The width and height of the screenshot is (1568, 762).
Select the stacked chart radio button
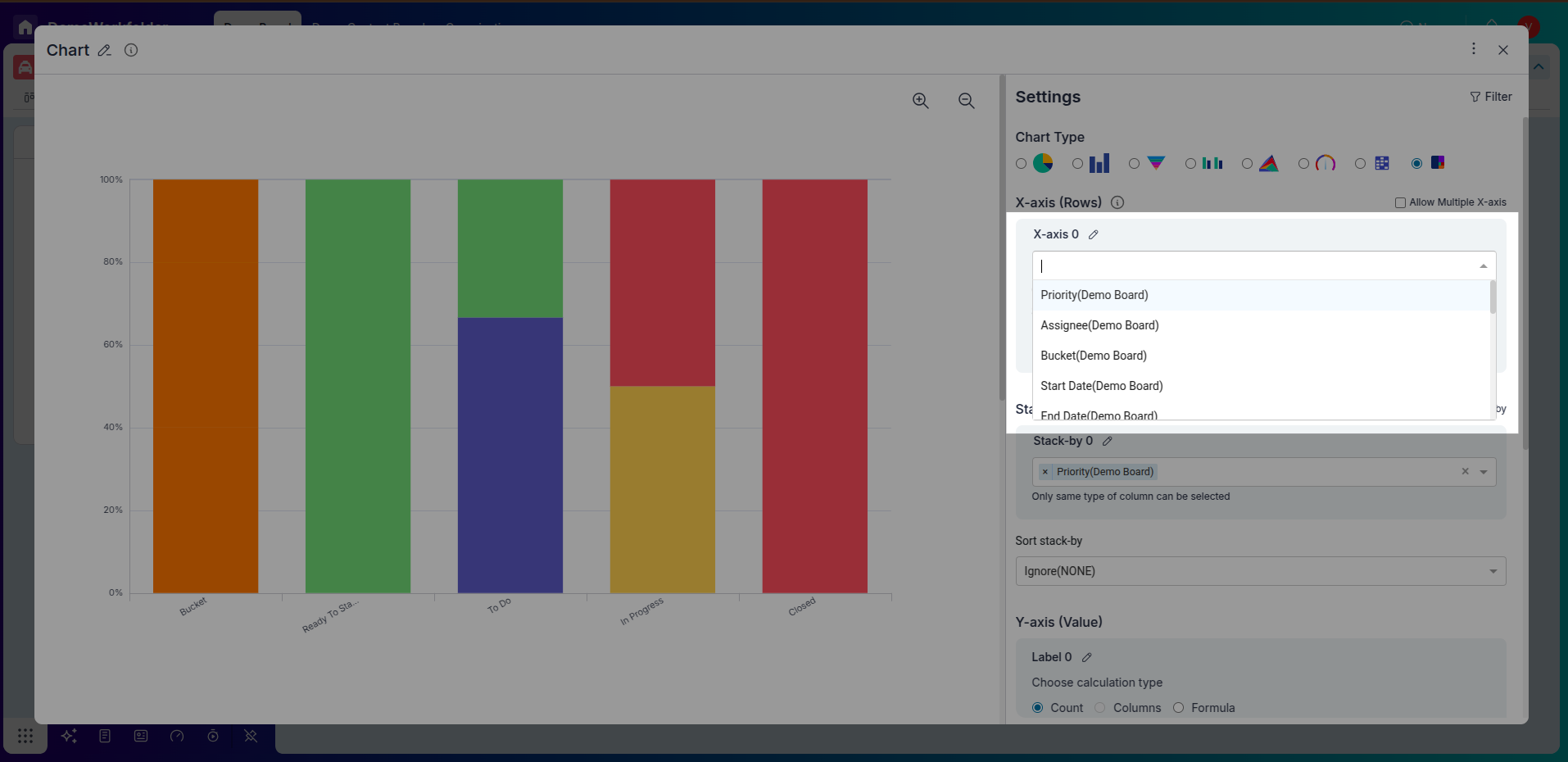[x=1416, y=164]
